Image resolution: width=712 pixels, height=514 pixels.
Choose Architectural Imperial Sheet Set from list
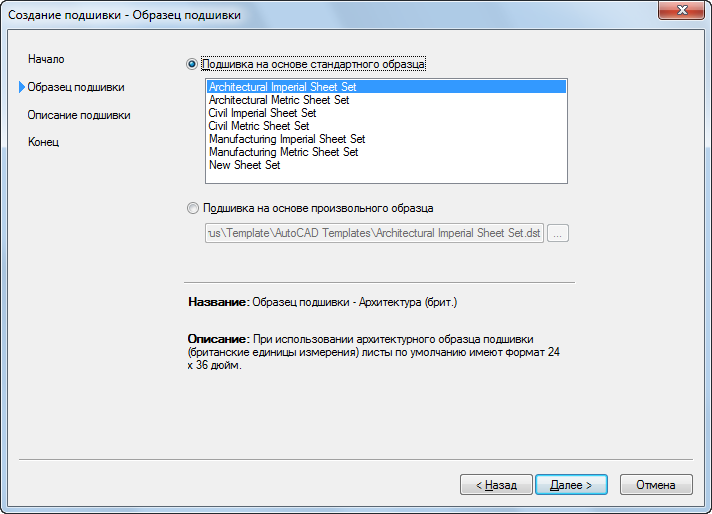coord(386,87)
